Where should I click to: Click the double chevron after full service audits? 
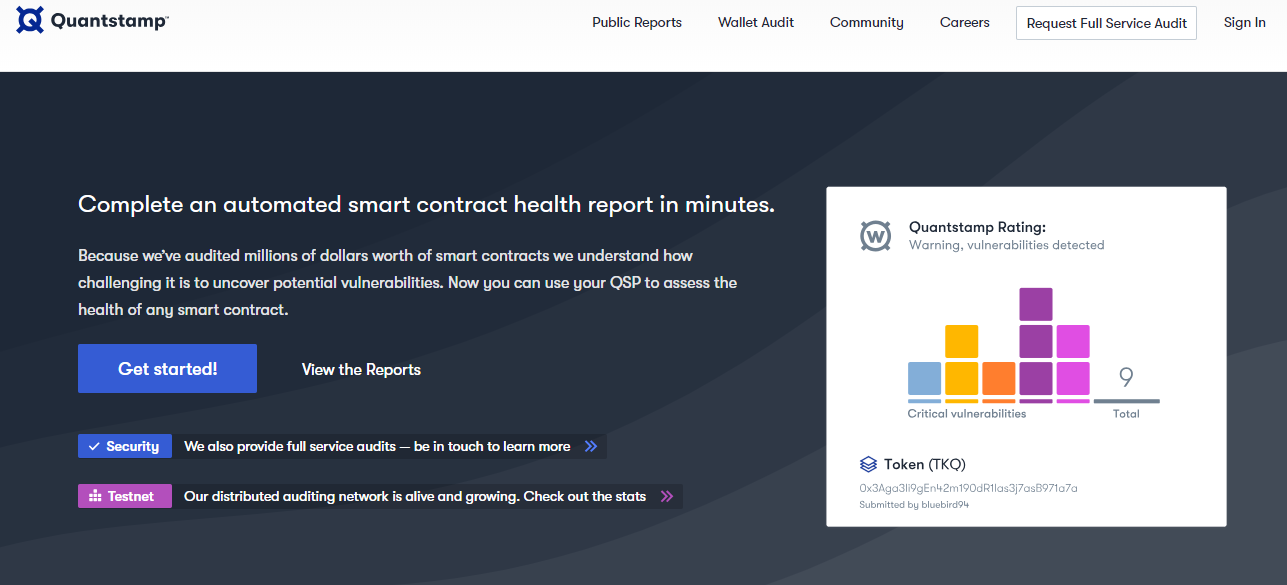[591, 446]
